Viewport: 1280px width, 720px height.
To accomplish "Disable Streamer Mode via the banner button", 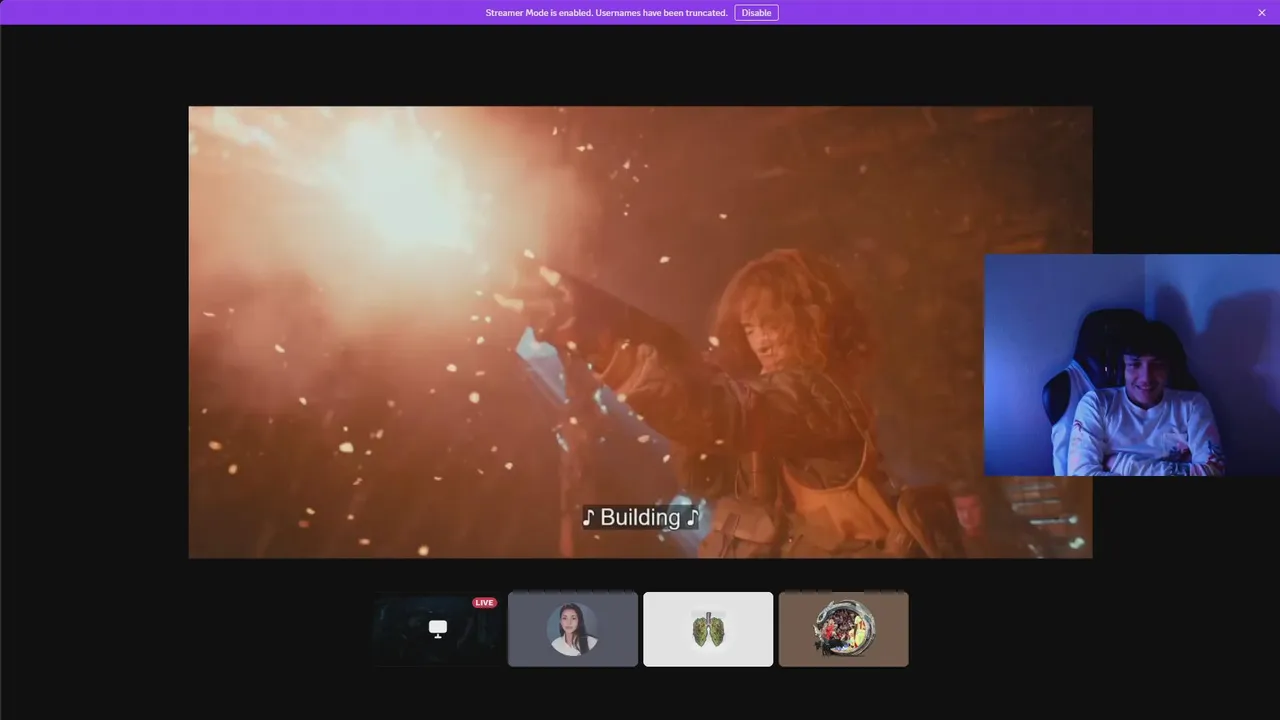I will [x=756, y=13].
